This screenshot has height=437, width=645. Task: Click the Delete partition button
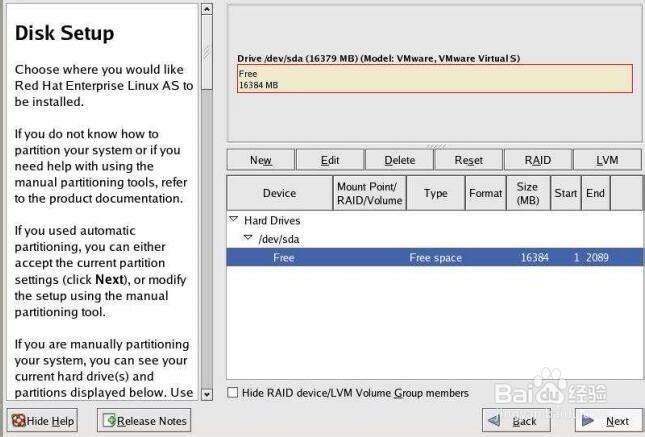pos(399,160)
